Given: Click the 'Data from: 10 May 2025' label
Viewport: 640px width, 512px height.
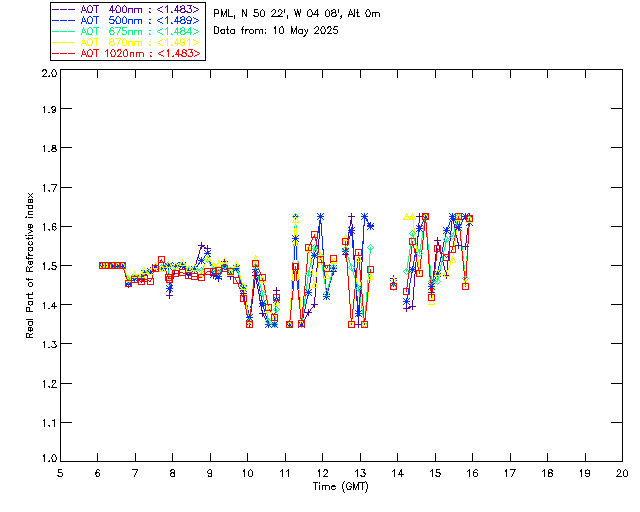Looking at the screenshot, I should [x=276, y=31].
